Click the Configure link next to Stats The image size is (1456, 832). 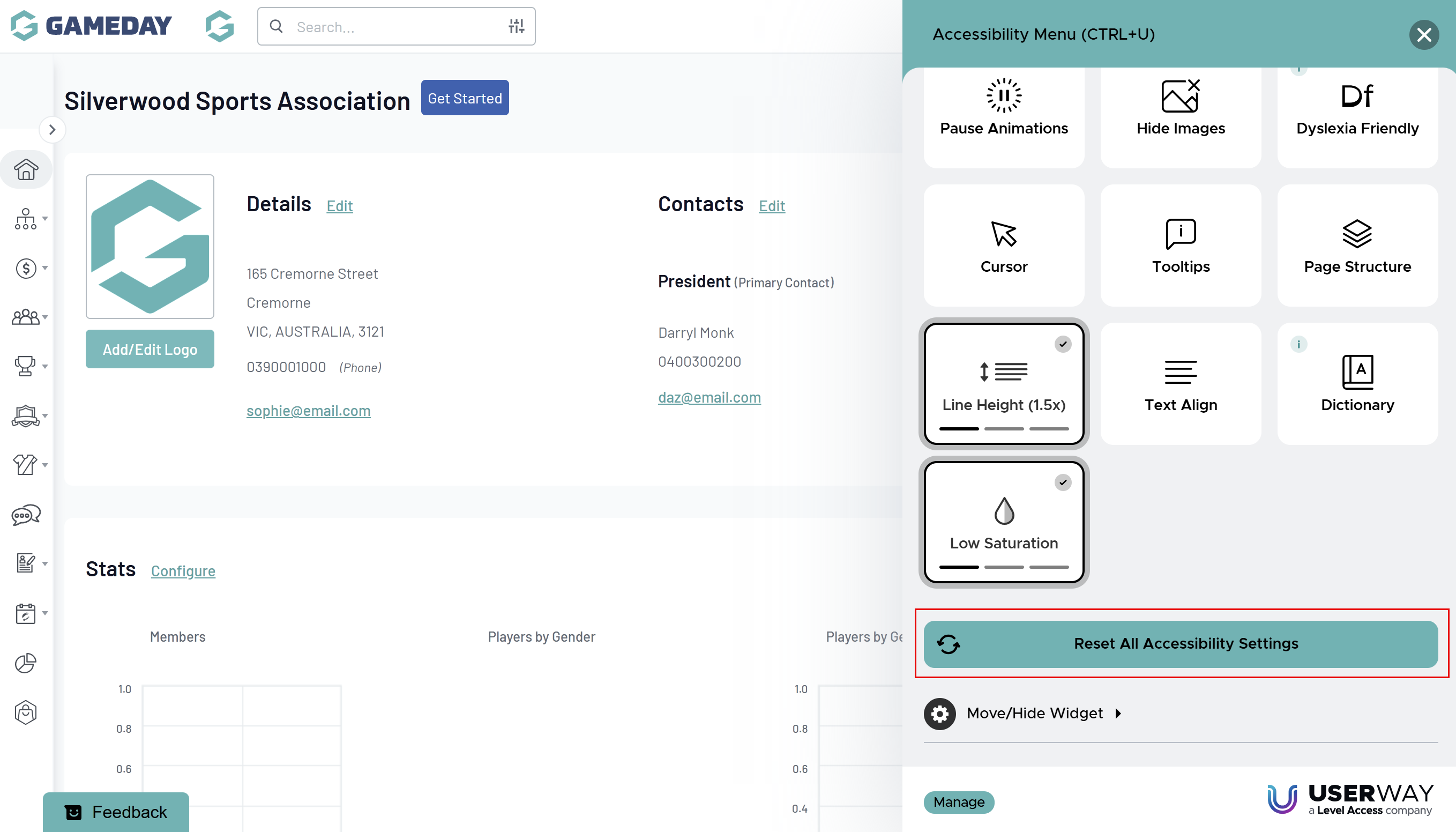183,571
